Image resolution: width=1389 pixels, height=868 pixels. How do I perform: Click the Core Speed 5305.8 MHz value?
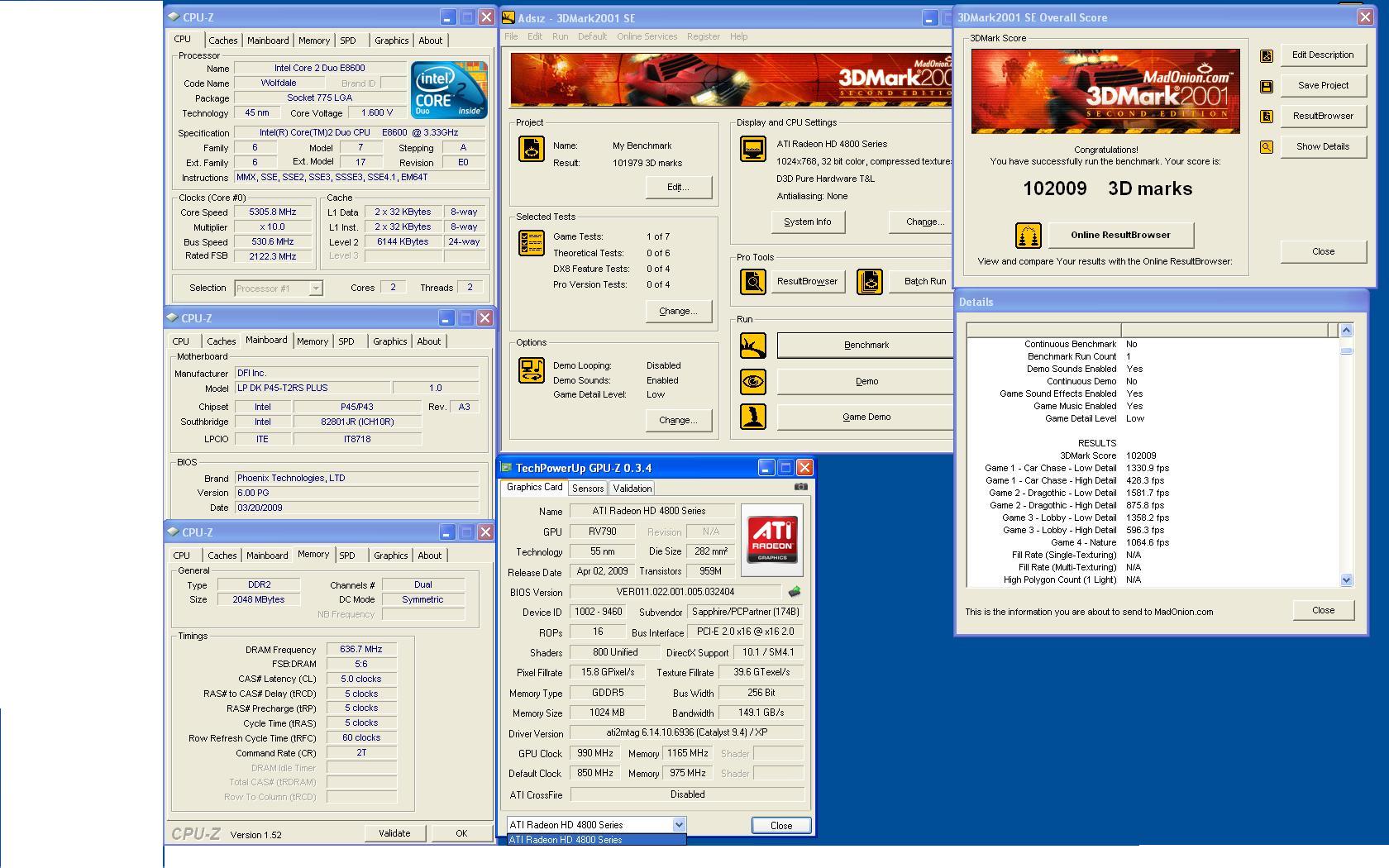[x=272, y=212]
